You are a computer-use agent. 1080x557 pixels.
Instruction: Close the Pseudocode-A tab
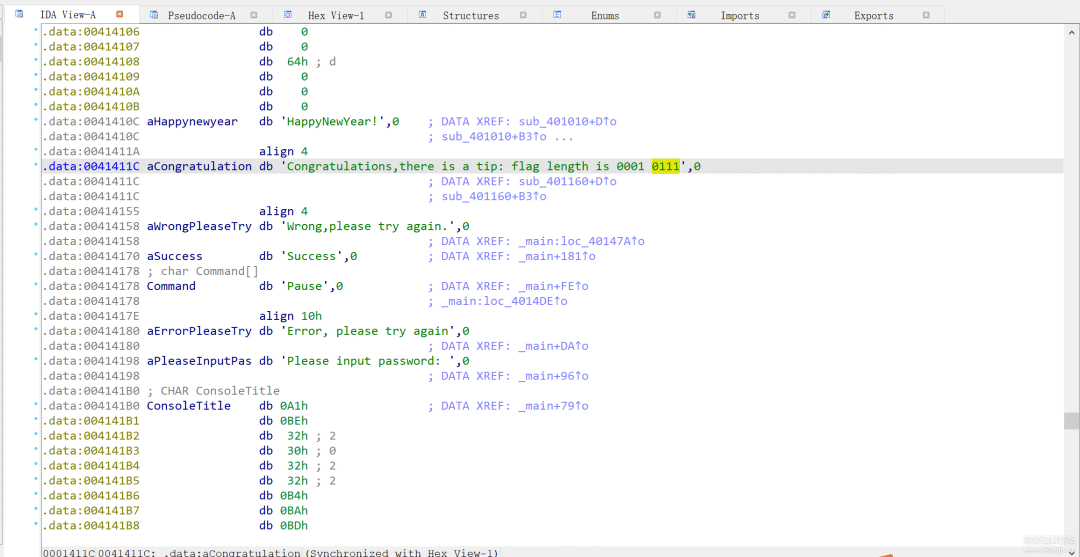[254, 15]
